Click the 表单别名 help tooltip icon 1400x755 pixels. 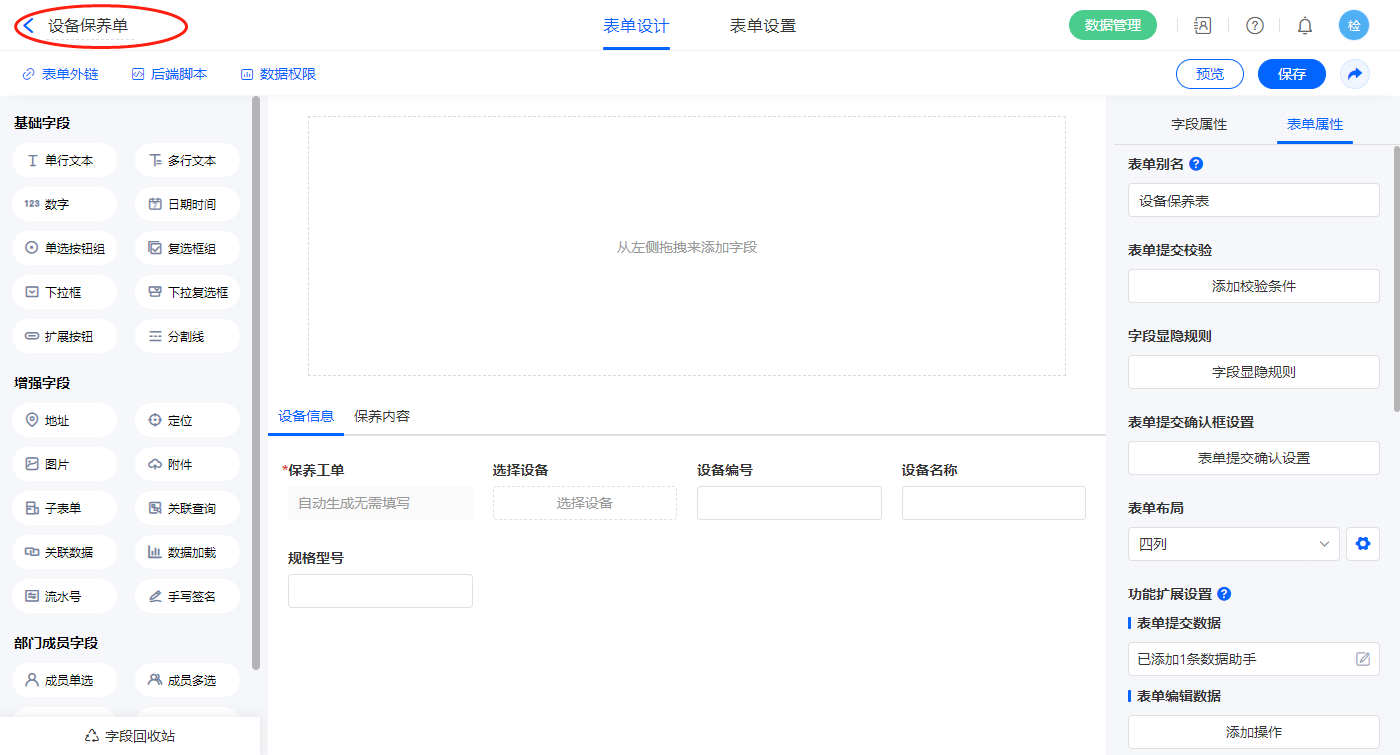point(1196,164)
